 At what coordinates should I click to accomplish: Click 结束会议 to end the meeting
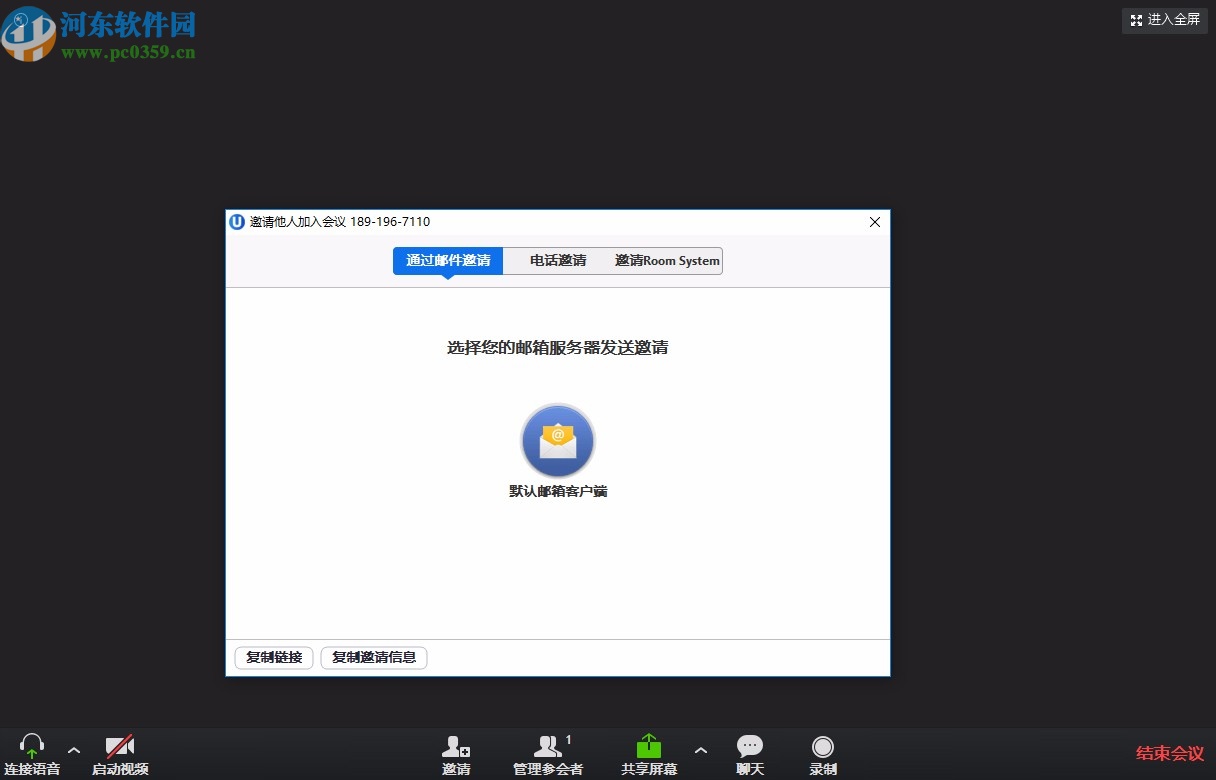tap(1168, 753)
